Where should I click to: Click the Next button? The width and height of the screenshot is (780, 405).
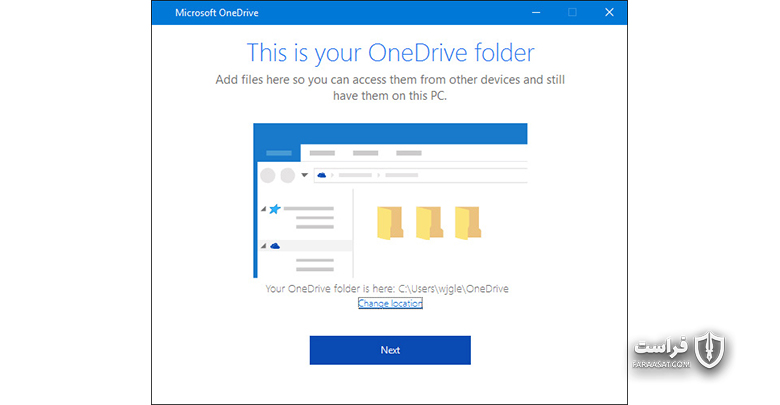click(390, 350)
